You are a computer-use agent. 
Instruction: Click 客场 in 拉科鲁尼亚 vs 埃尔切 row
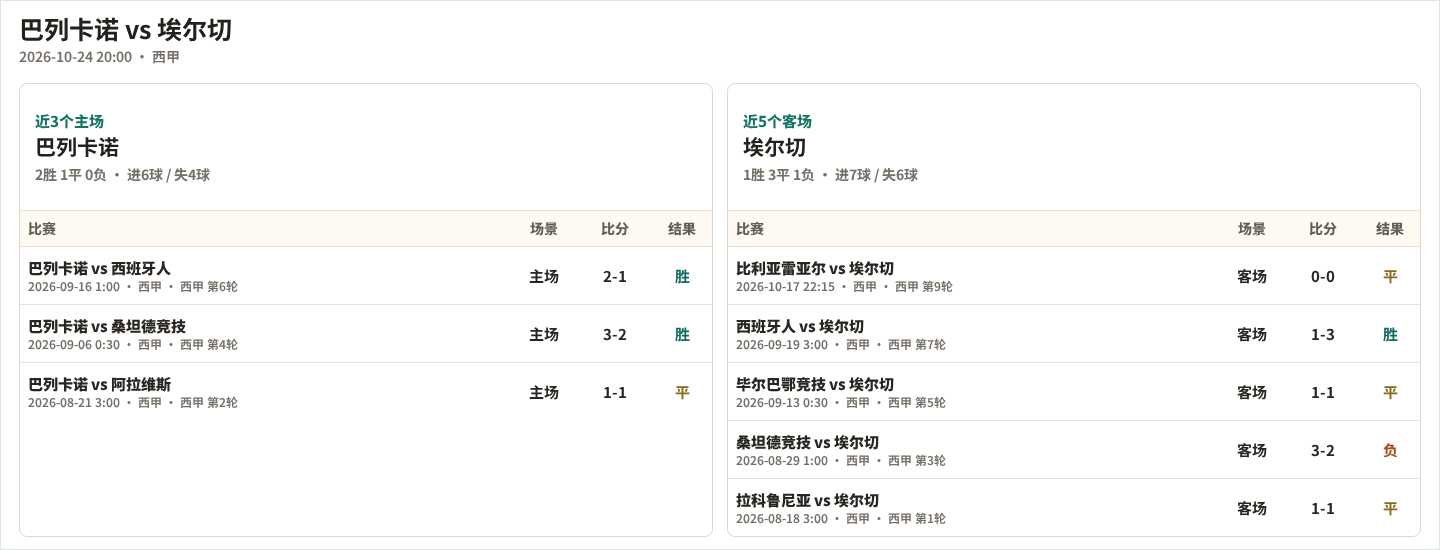[x=1252, y=508]
